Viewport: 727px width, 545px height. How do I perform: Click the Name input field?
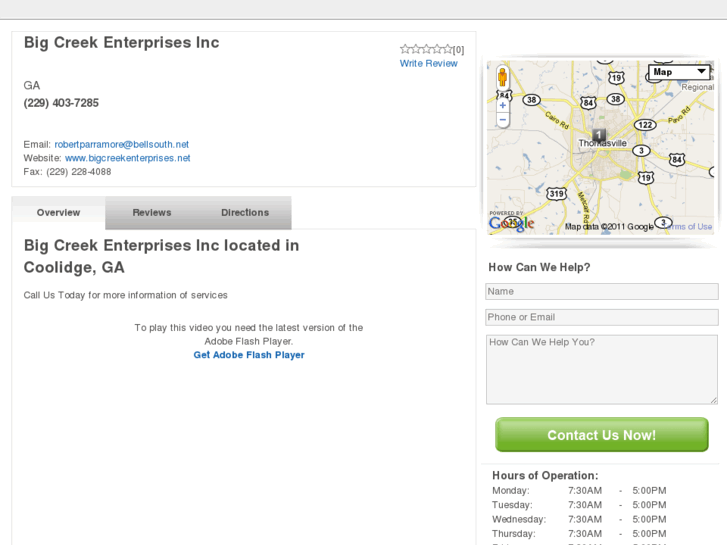601,292
